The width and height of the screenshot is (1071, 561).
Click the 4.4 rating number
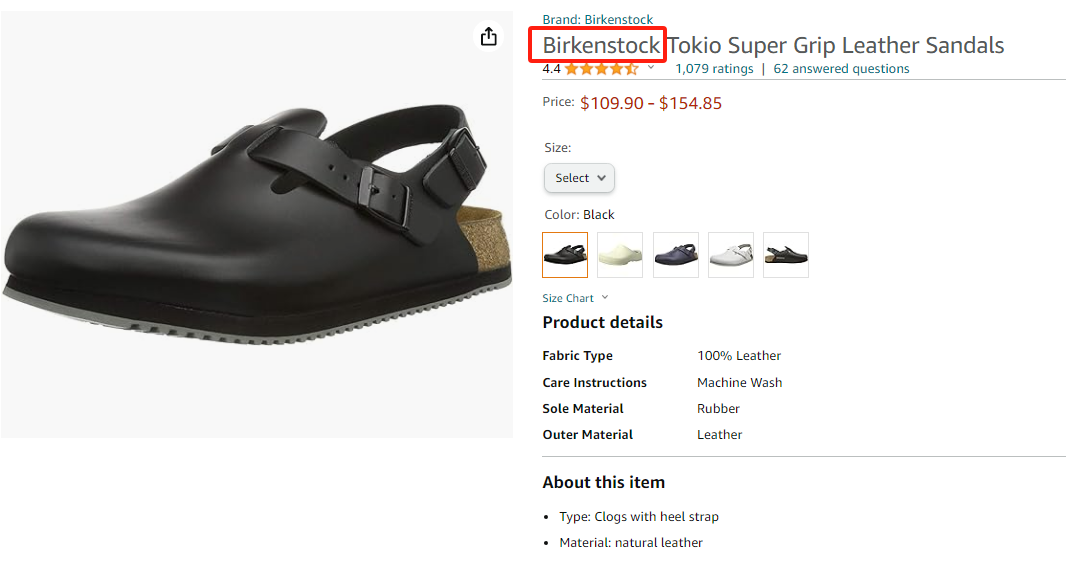(x=551, y=69)
